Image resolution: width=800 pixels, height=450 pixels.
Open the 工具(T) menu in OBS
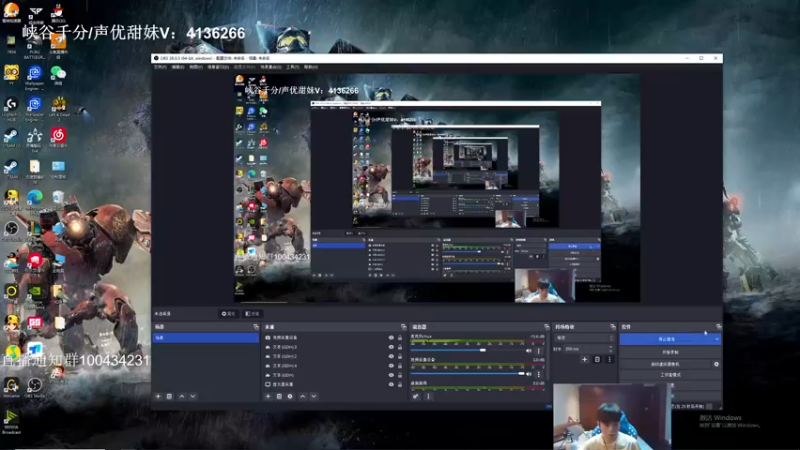(x=292, y=67)
